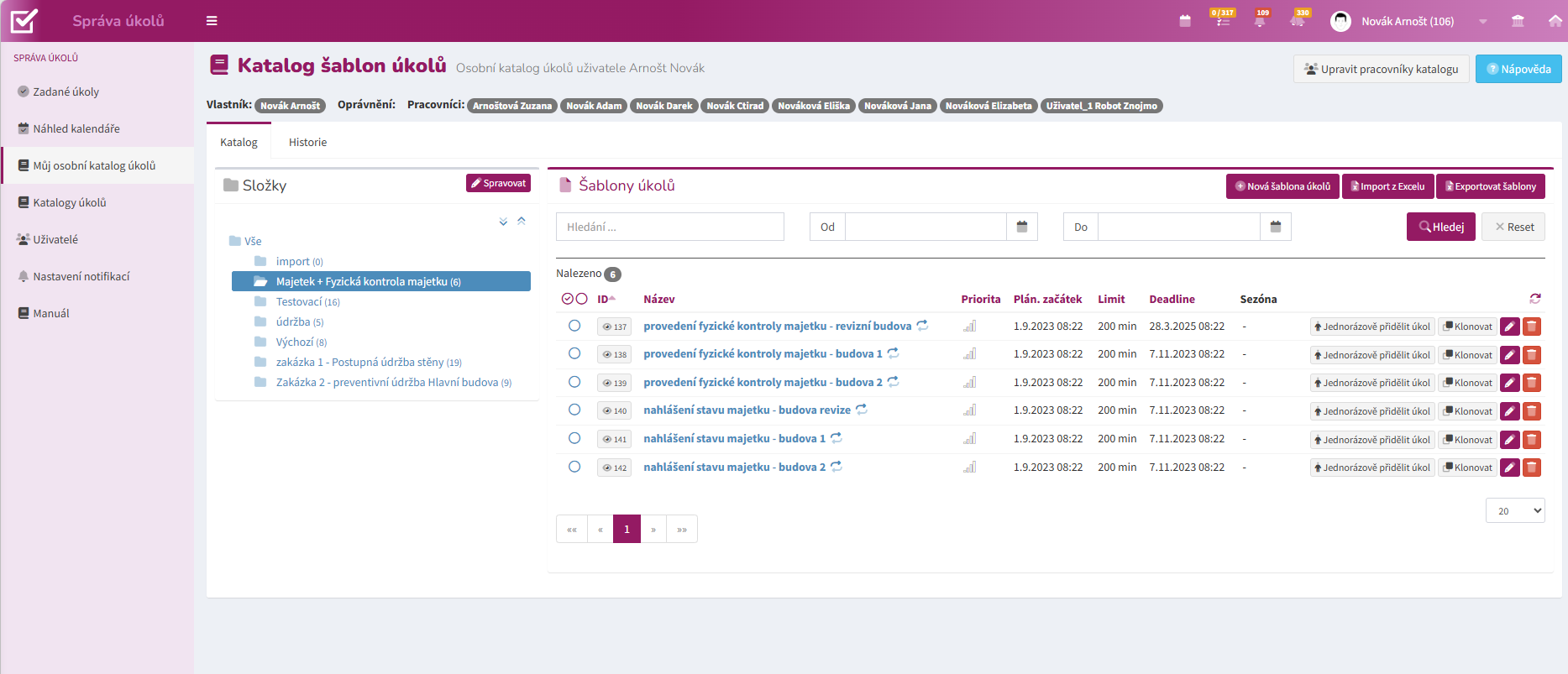Go home via the house icon
Screen dimensions: 1568x674
(x=1555, y=21)
